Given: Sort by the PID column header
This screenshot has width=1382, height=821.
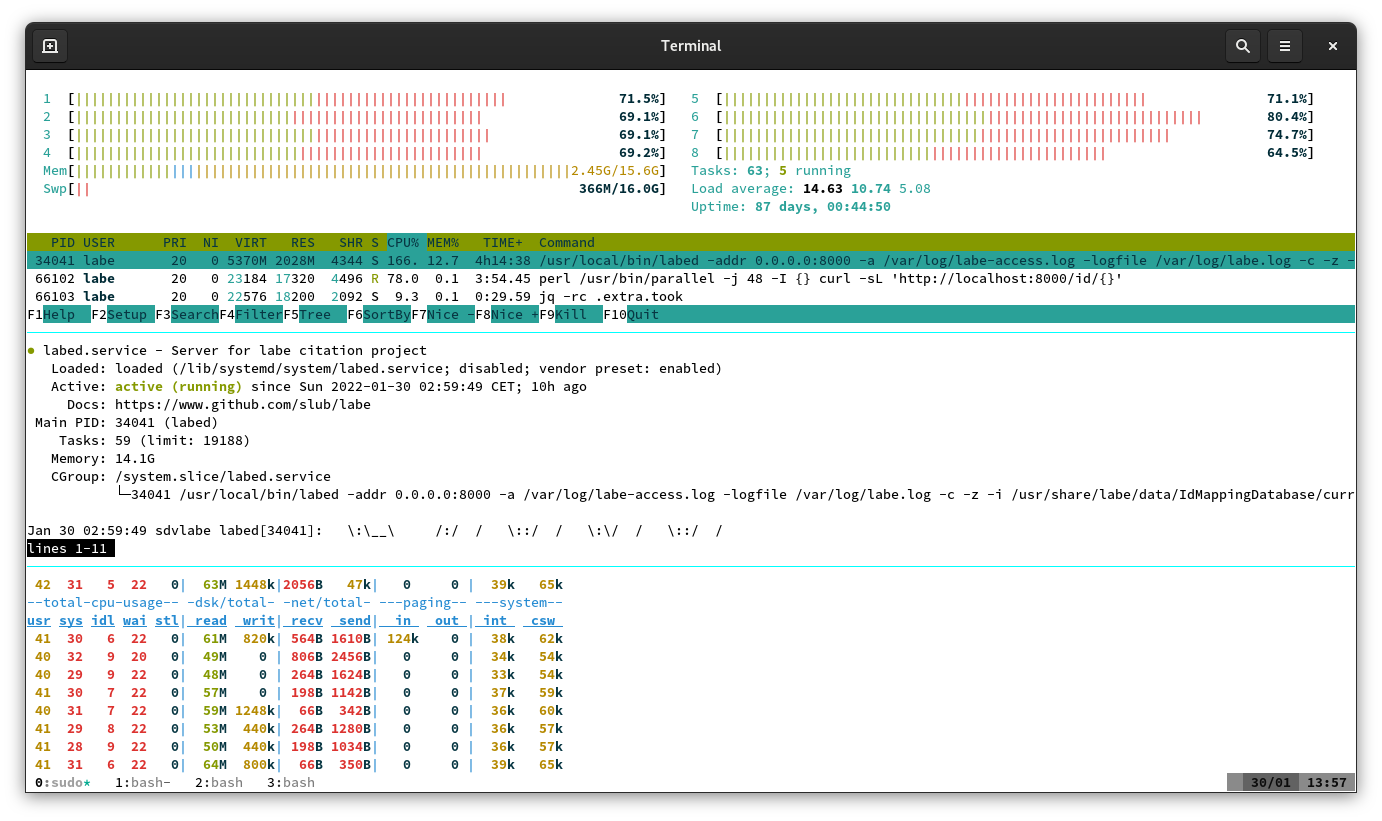Looking at the screenshot, I should [63, 243].
